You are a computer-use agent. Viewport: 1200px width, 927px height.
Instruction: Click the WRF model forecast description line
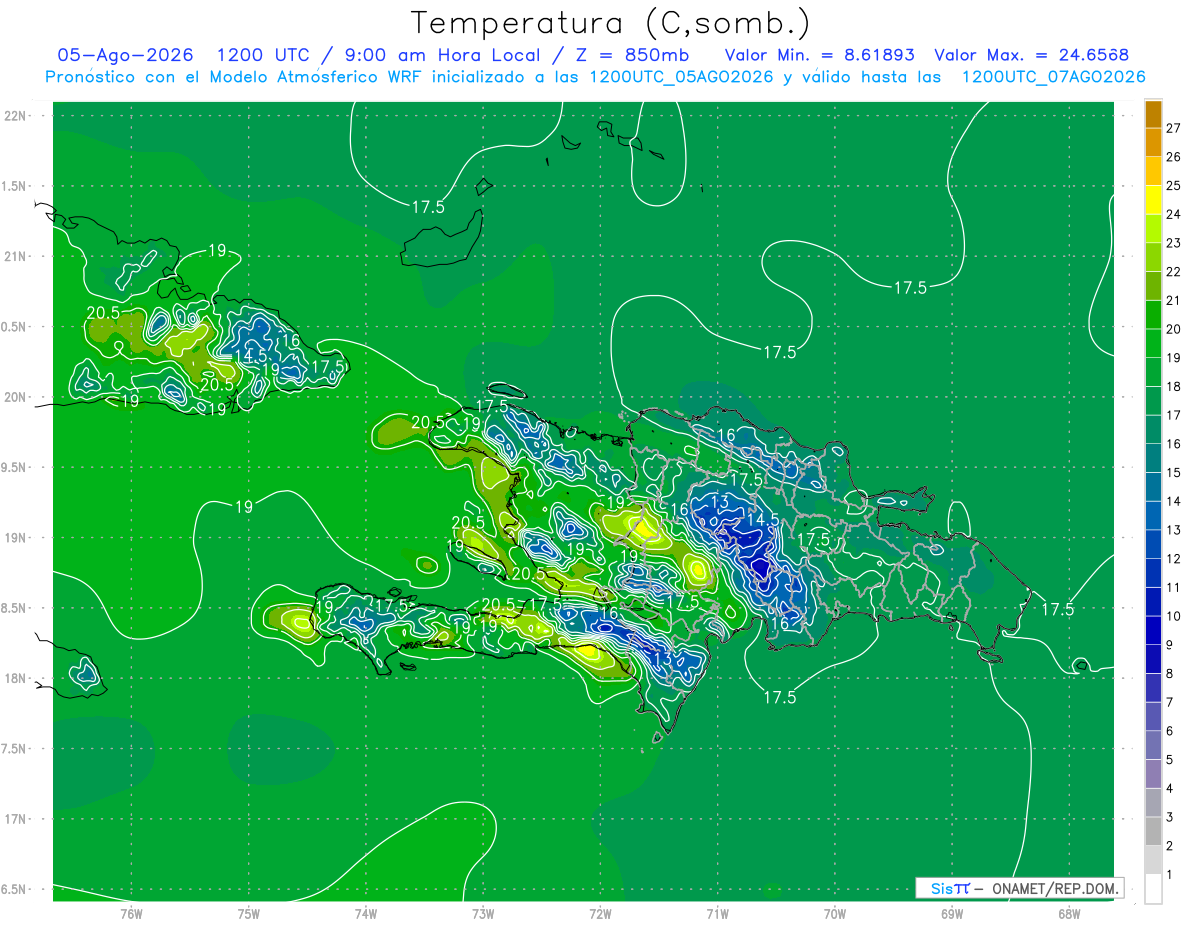[x=595, y=77]
